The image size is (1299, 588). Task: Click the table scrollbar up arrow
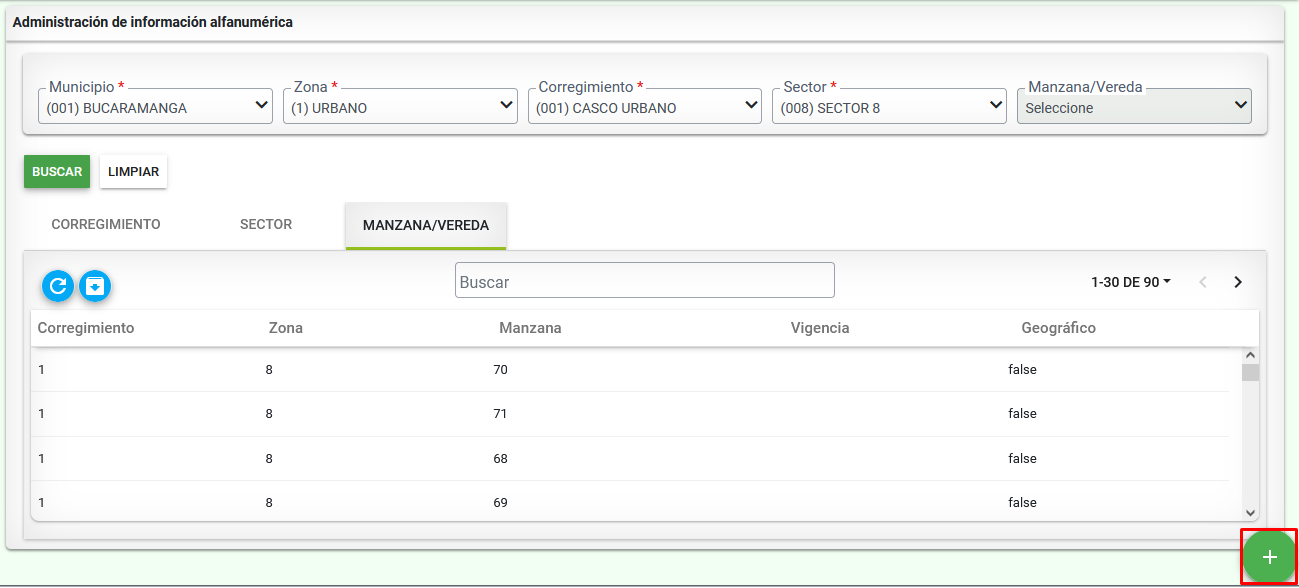[x=1250, y=355]
